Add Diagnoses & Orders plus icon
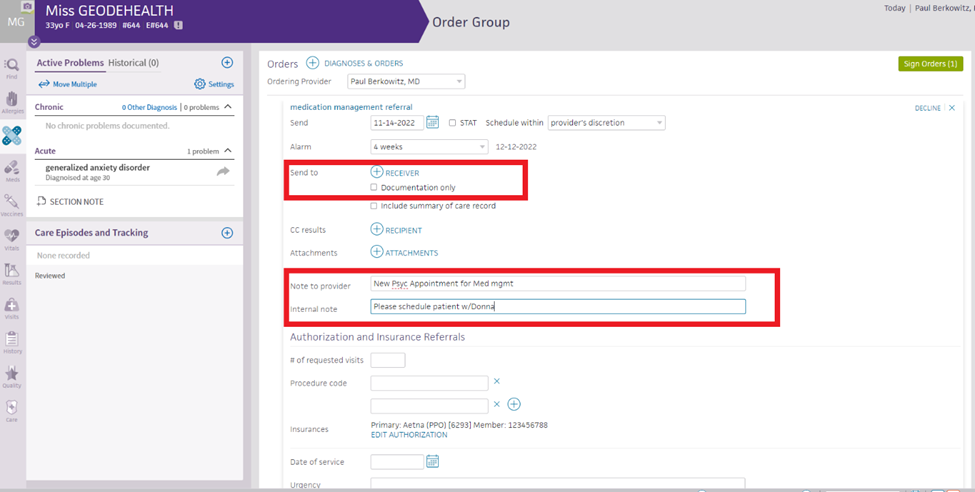This screenshot has width=975, height=492. point(312,63)
